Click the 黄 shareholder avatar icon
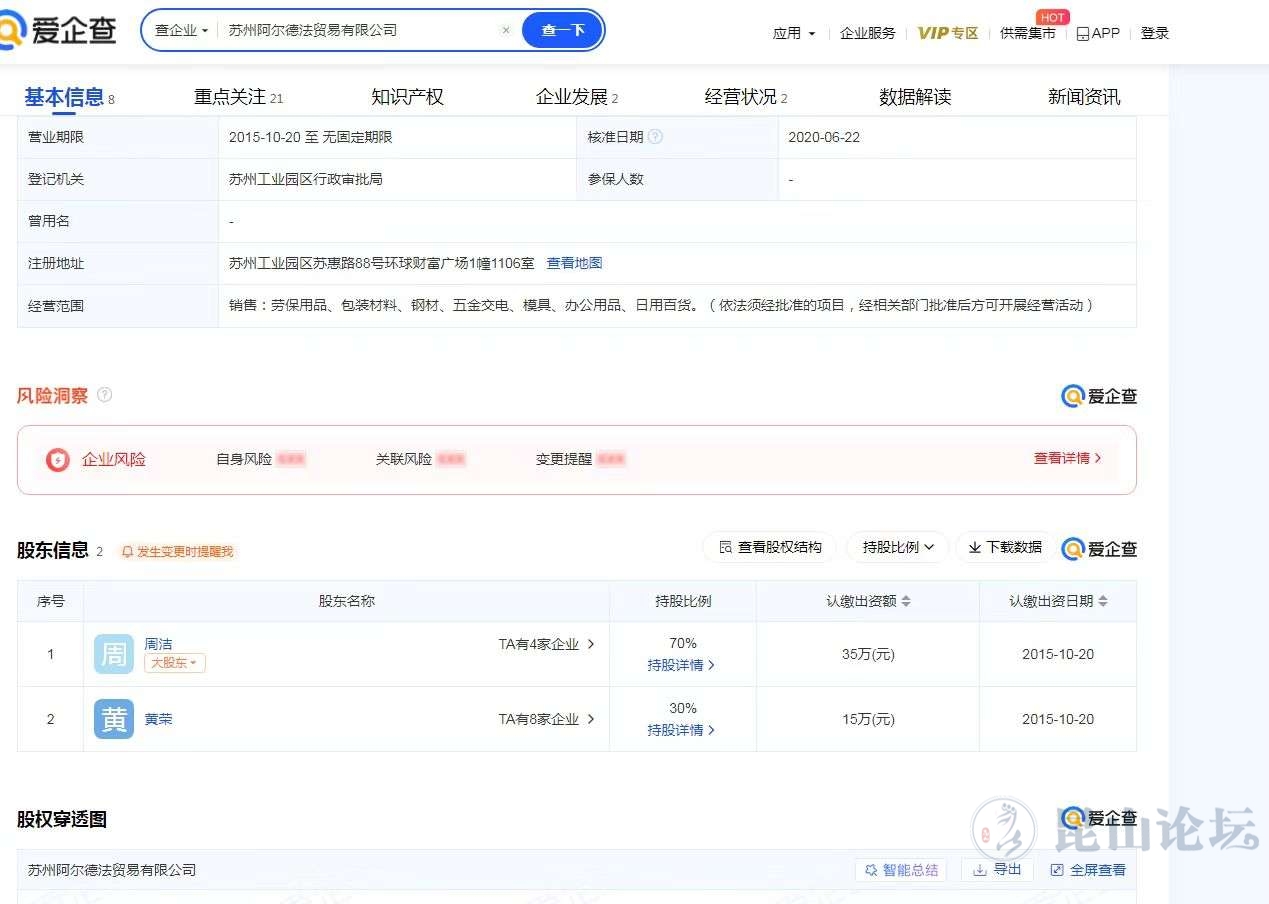 click(x=114, y=719)
